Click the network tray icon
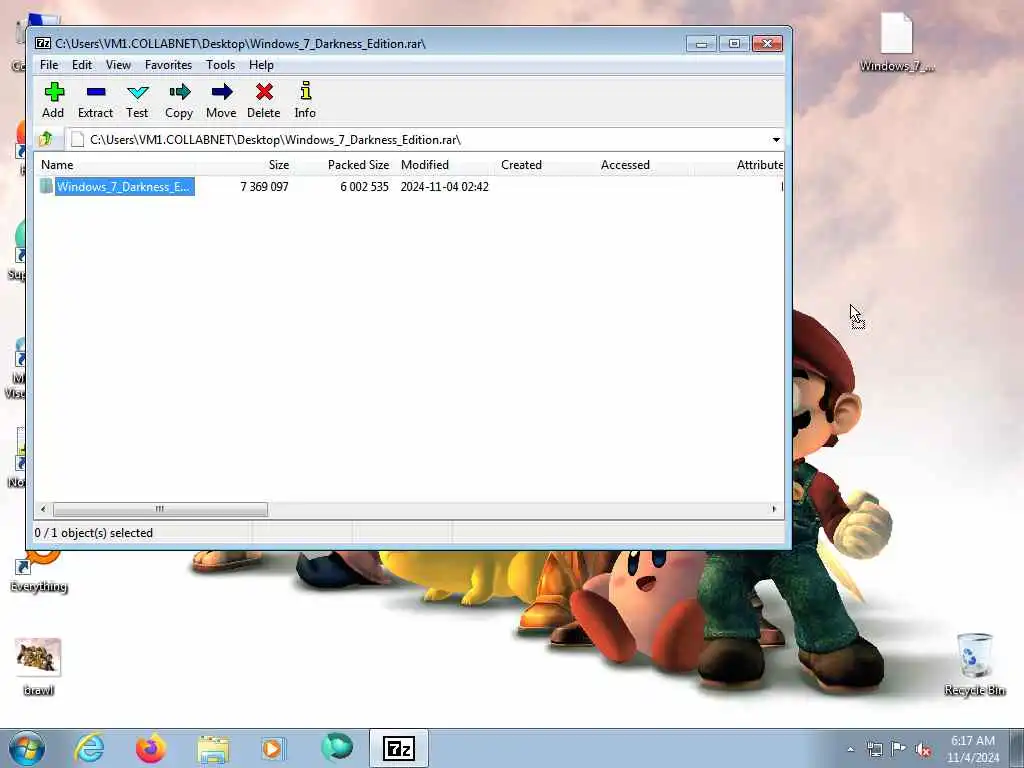Viewport: 1024px width, 768px height. (x=874, y=749)
